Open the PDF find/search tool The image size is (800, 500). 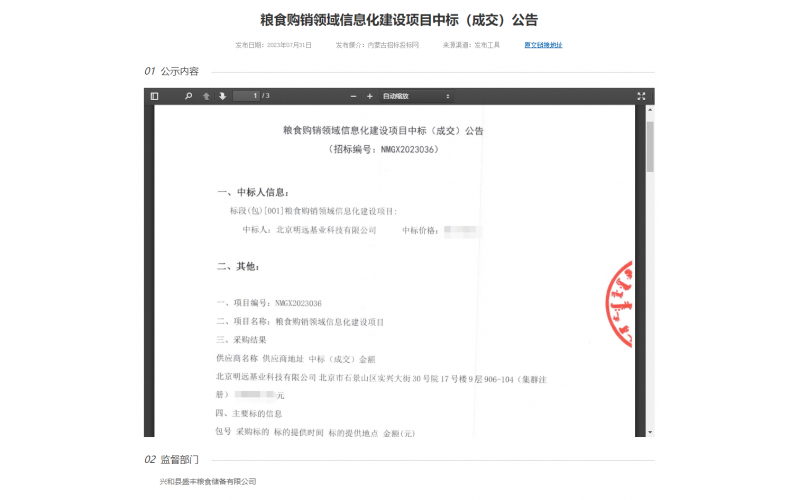pyautogui.click(x=188, y=96)
